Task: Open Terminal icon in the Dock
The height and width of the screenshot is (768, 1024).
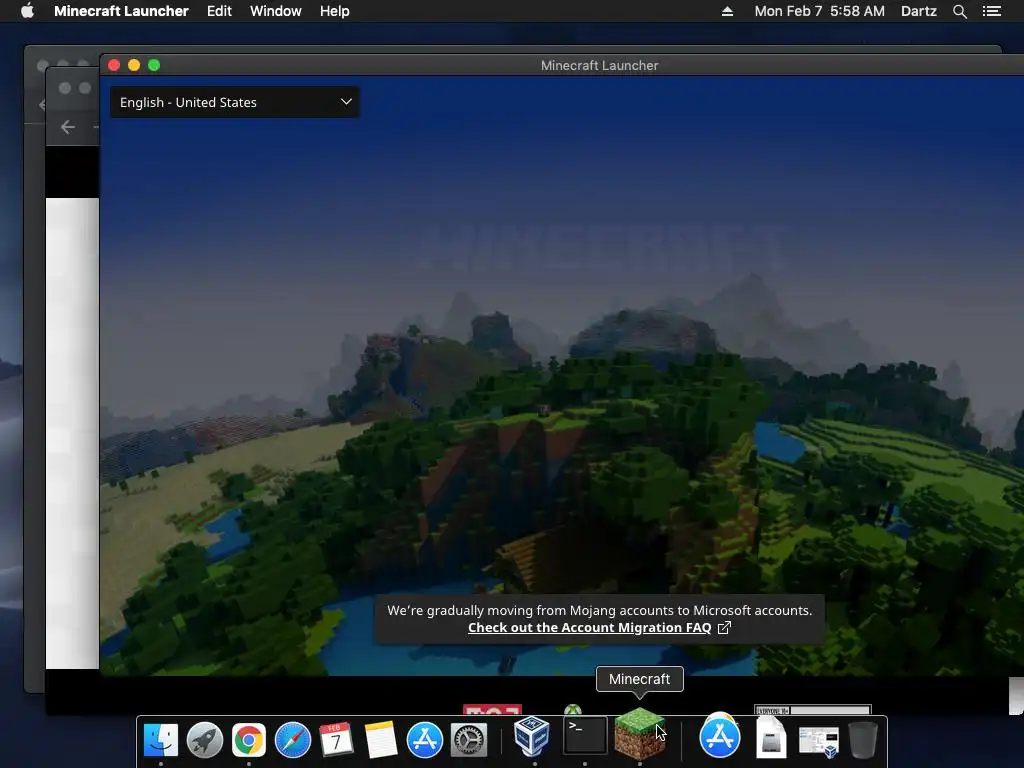Action: point(584,736)
